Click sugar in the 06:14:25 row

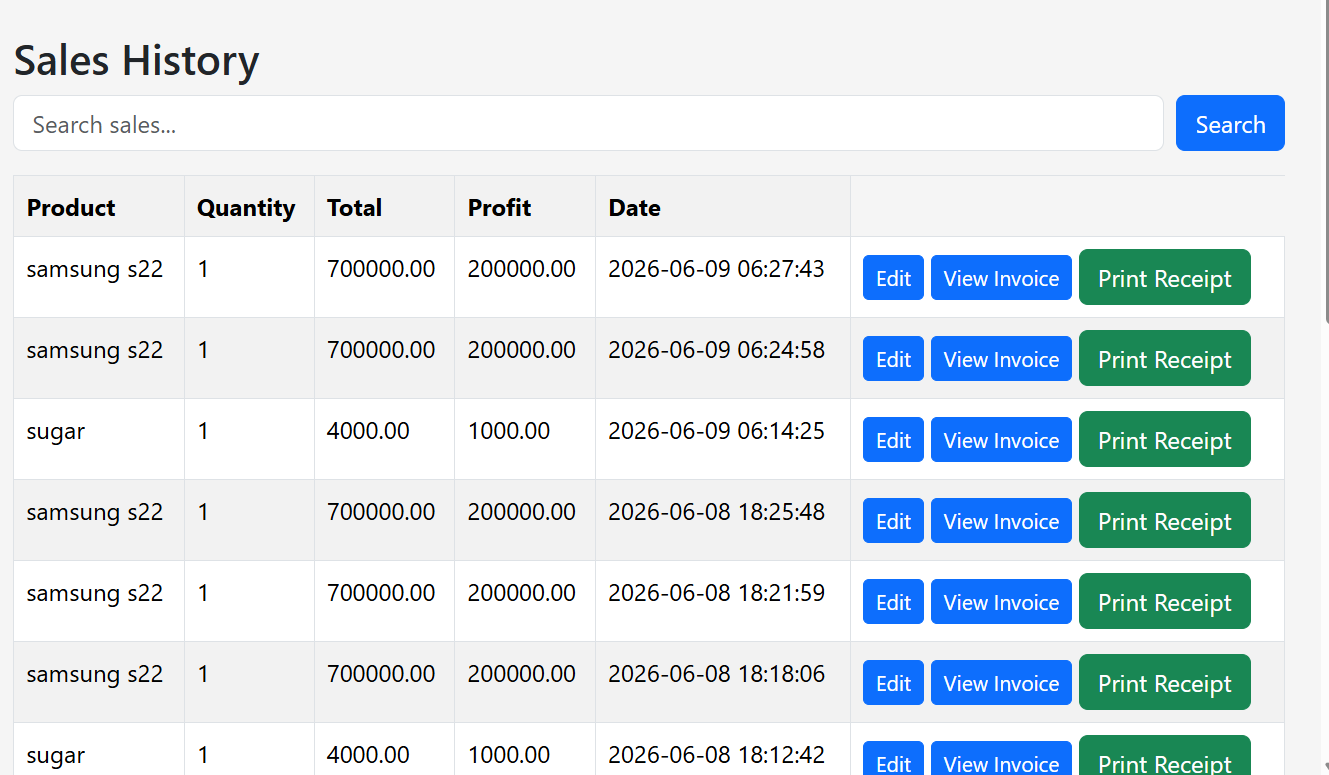56,433
